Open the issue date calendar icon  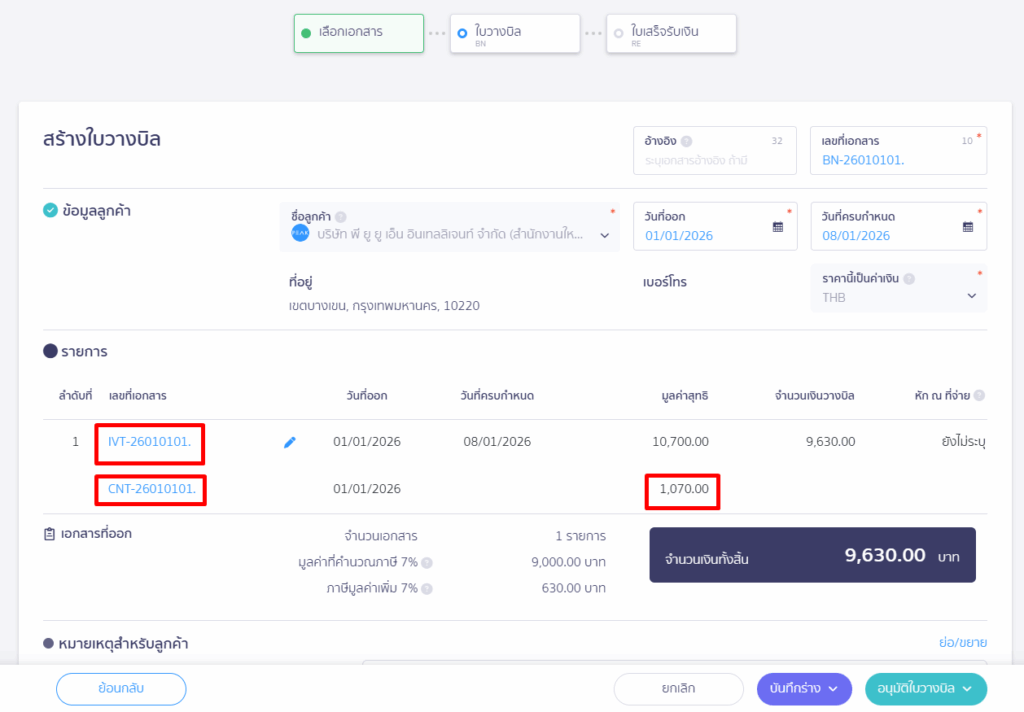(778, 227)
